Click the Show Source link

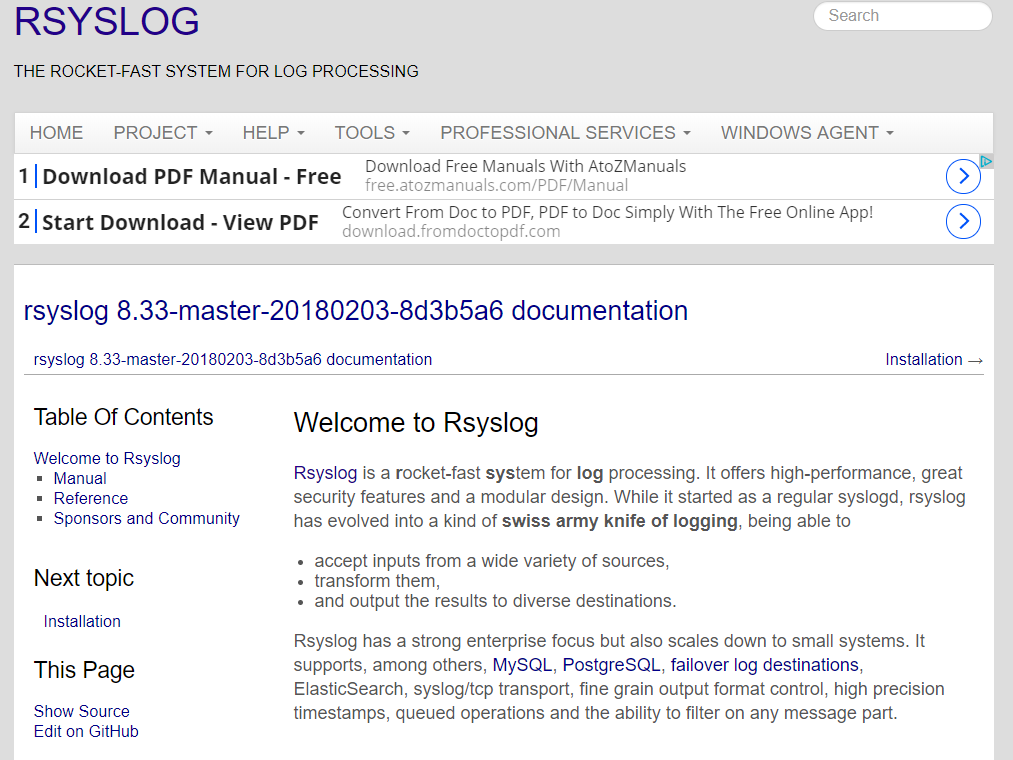coord(81,711)
